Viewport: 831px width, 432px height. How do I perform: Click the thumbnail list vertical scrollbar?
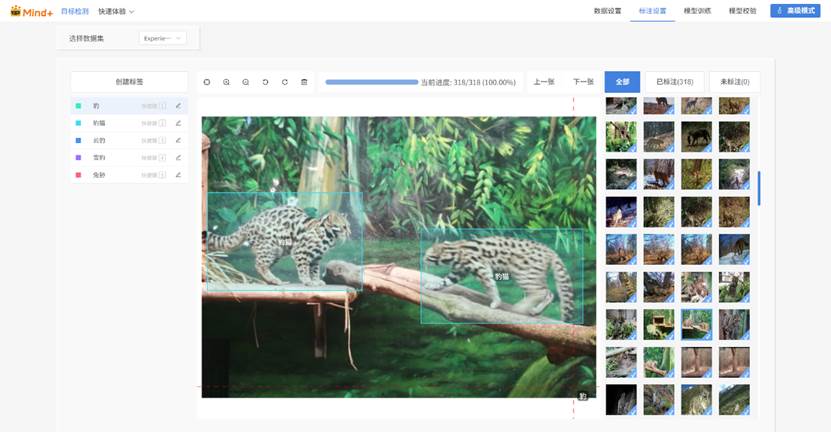[x=759, y=187]
